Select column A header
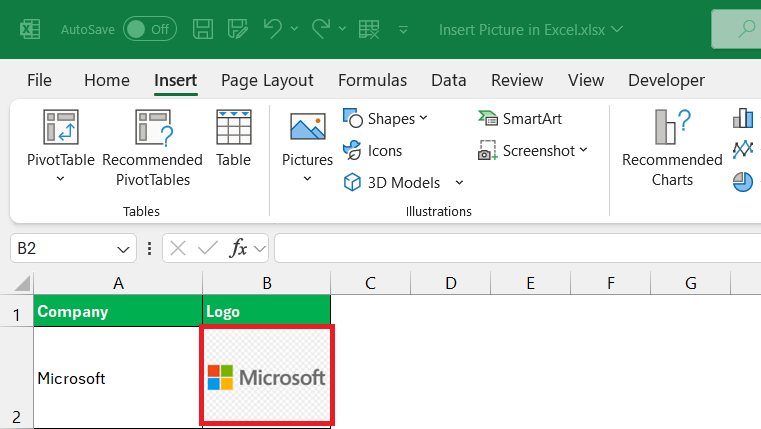Screen dimensions: 761x429 click(118, 283)
